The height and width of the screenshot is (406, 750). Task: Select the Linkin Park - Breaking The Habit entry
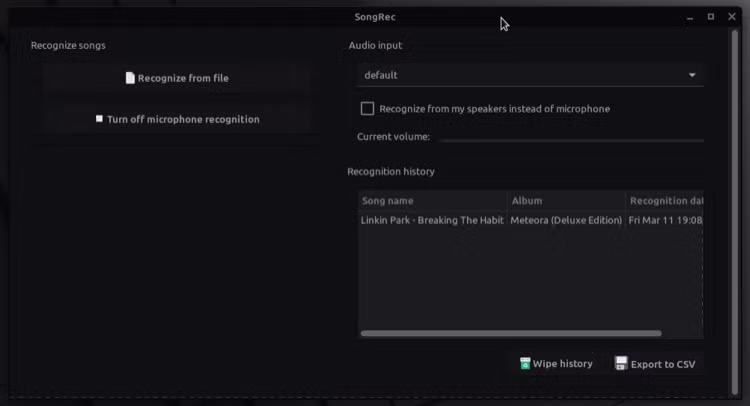[530, 220]
